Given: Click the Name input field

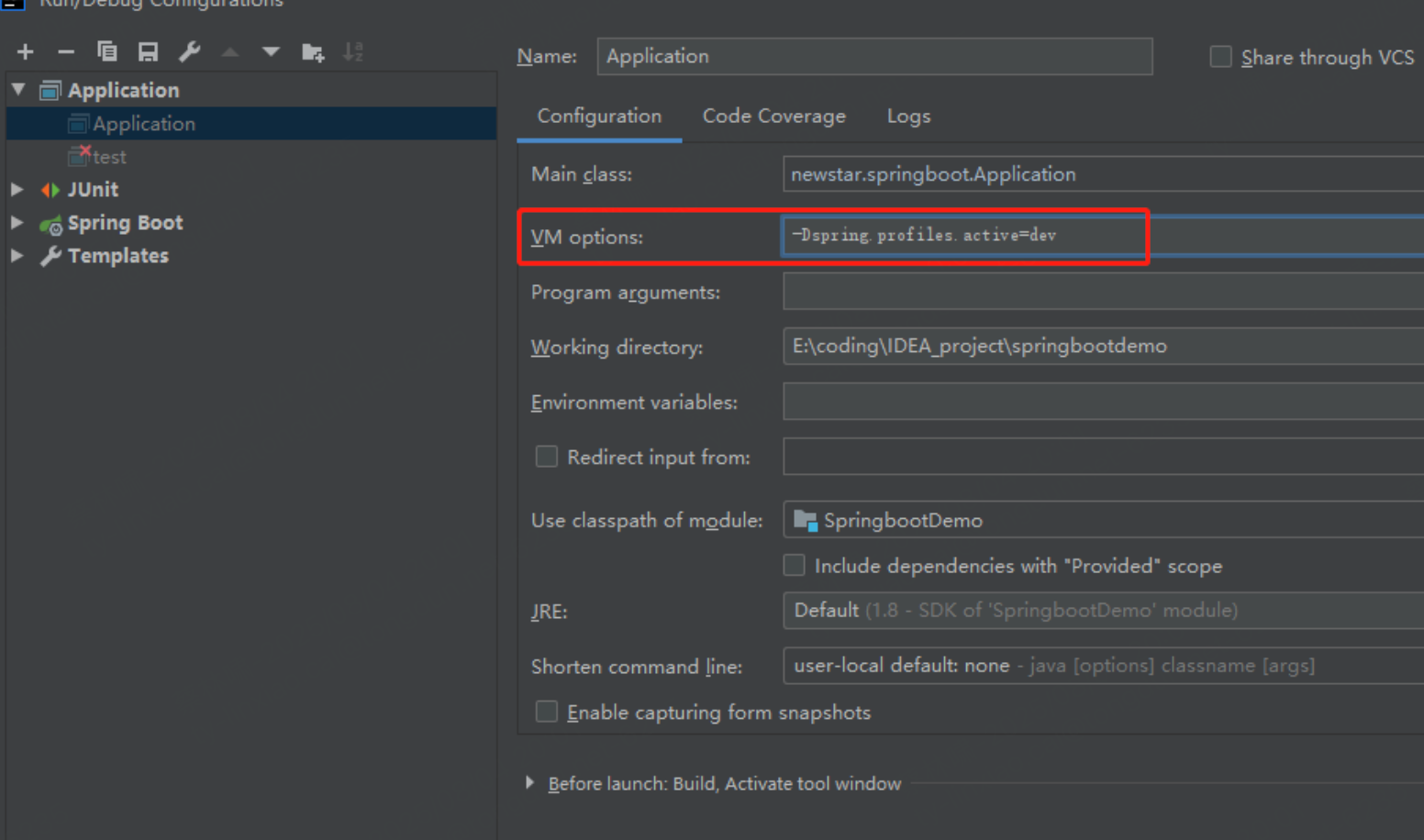Looking at the screenshot, I should (874, 56).
